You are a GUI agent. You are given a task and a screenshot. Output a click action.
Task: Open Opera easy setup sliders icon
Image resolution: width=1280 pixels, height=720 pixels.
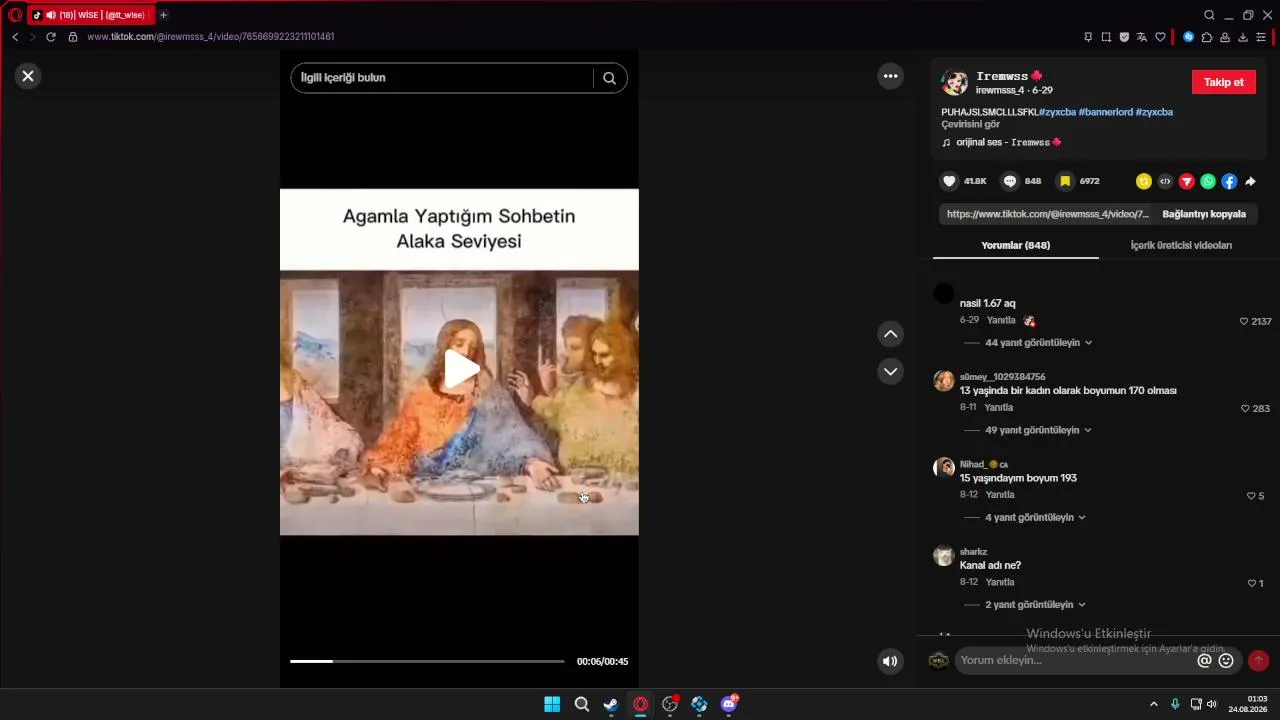[1261, 37]
